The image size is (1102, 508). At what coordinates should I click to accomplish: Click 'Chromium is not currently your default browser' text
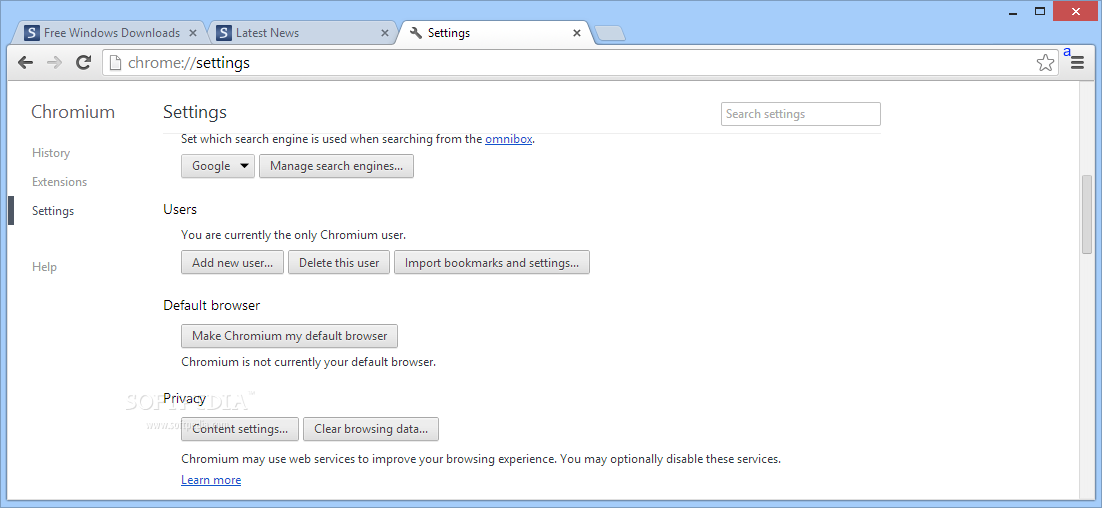click(x=309, y=363)
